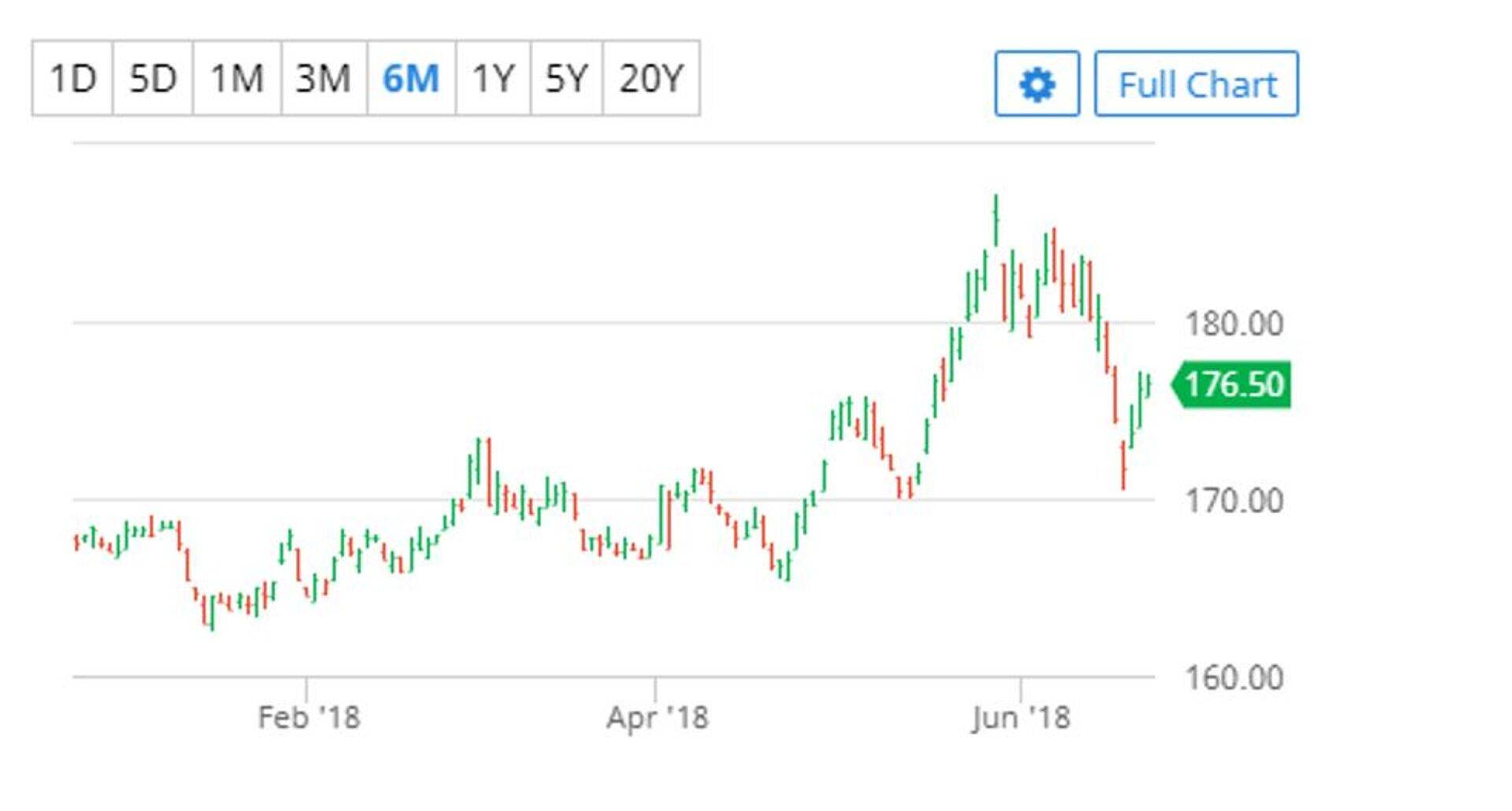This screenshot has width=1512, height=811.
Task: Show the 1M time range
Action: 236,79
